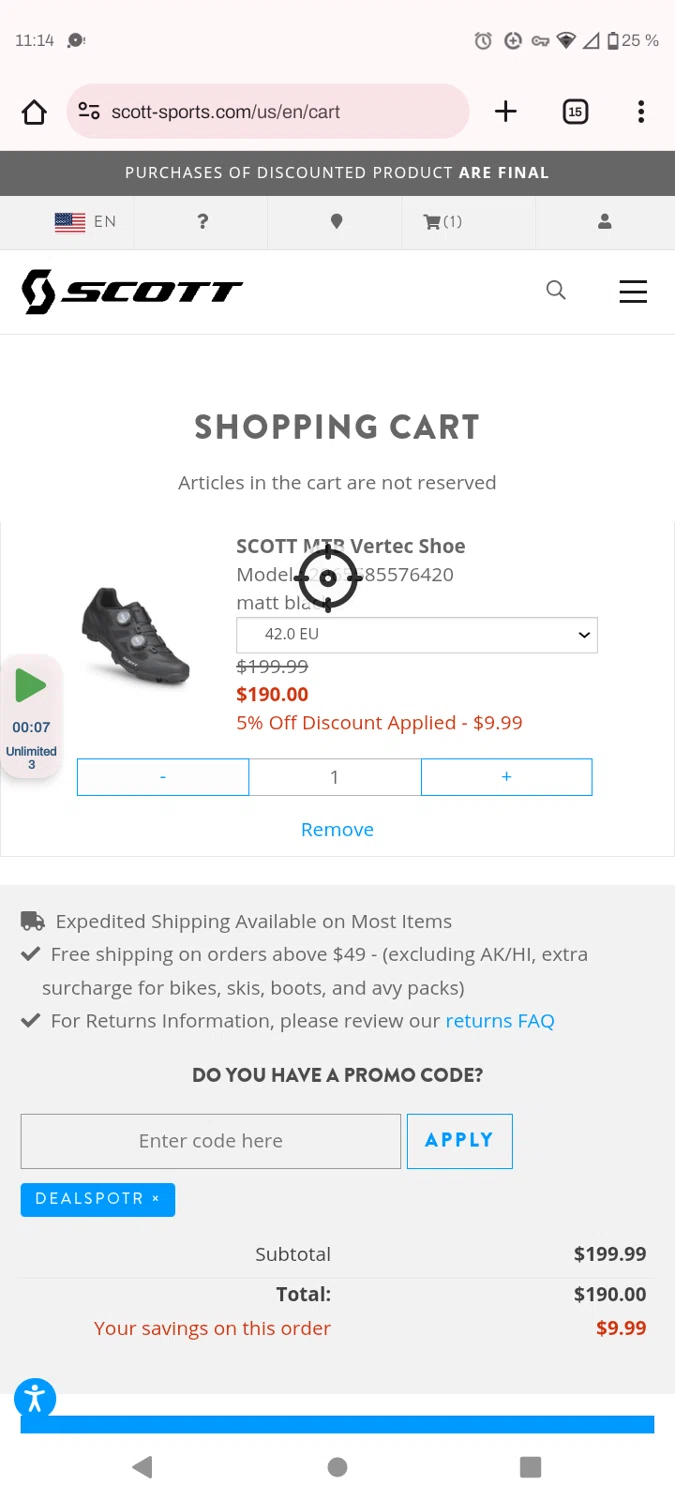Open the hamburger navigation menu
Viewport: 675px width, 1500px height.
633,291
